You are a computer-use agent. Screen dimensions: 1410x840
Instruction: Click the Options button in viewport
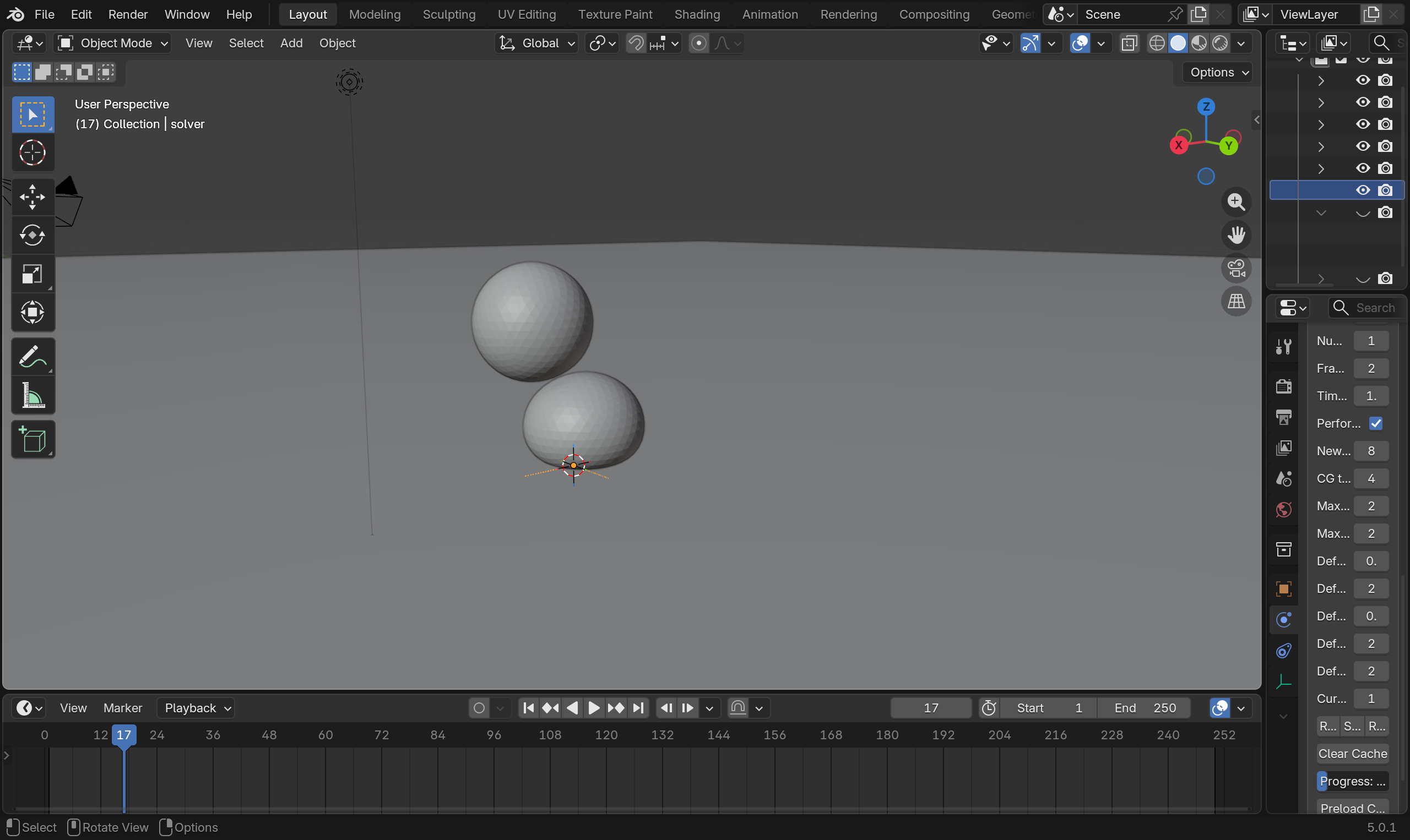tap(1218, 73)
